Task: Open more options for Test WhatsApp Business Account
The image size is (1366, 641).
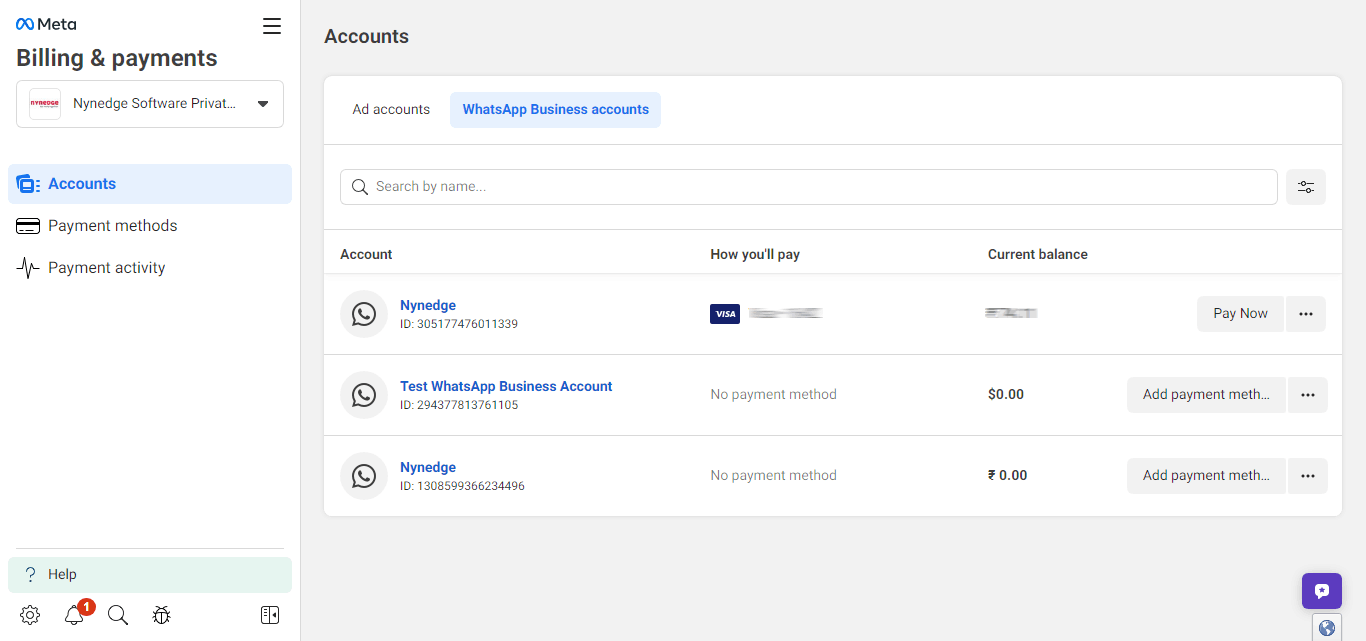Action: pos(1308,395)
